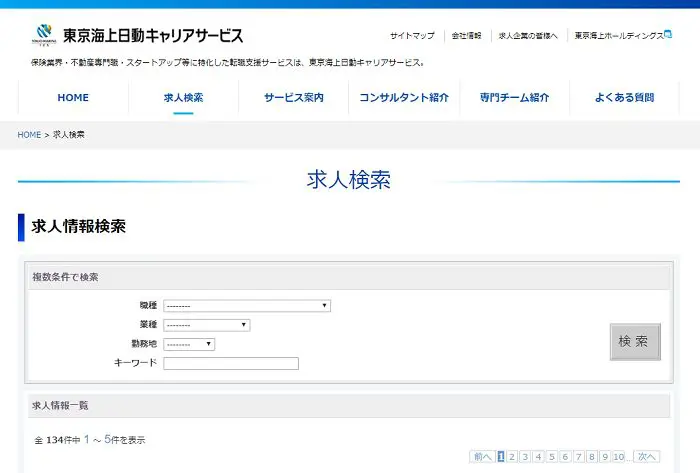Go to results page 9
Viewport: 700px width, 473px height.
pyautogui.click(x=605, y=456)
